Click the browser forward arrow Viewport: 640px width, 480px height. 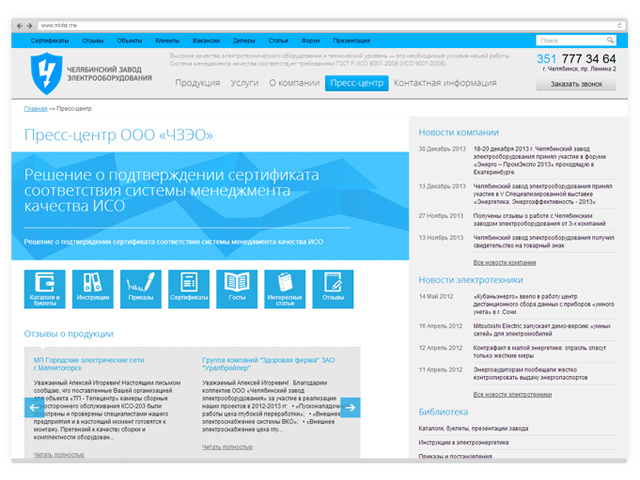(29, 26)
